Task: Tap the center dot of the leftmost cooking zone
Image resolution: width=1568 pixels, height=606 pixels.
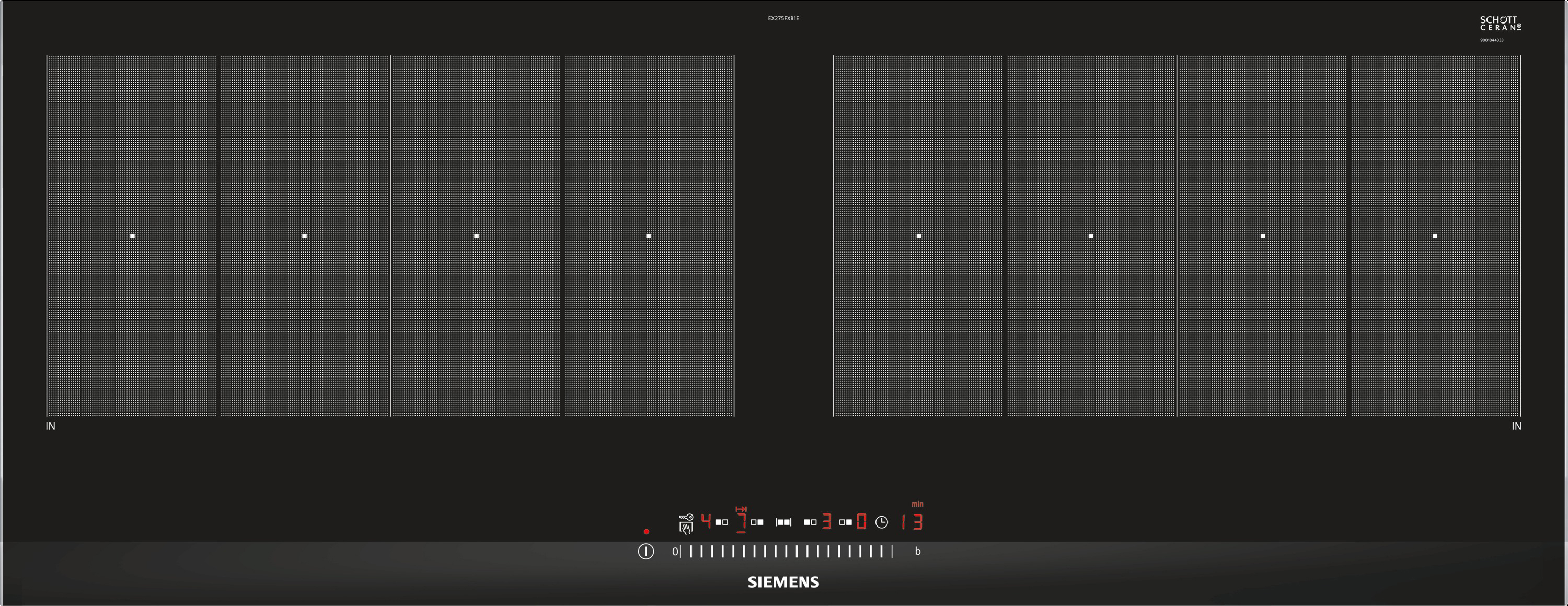Action: coord(132,236)
